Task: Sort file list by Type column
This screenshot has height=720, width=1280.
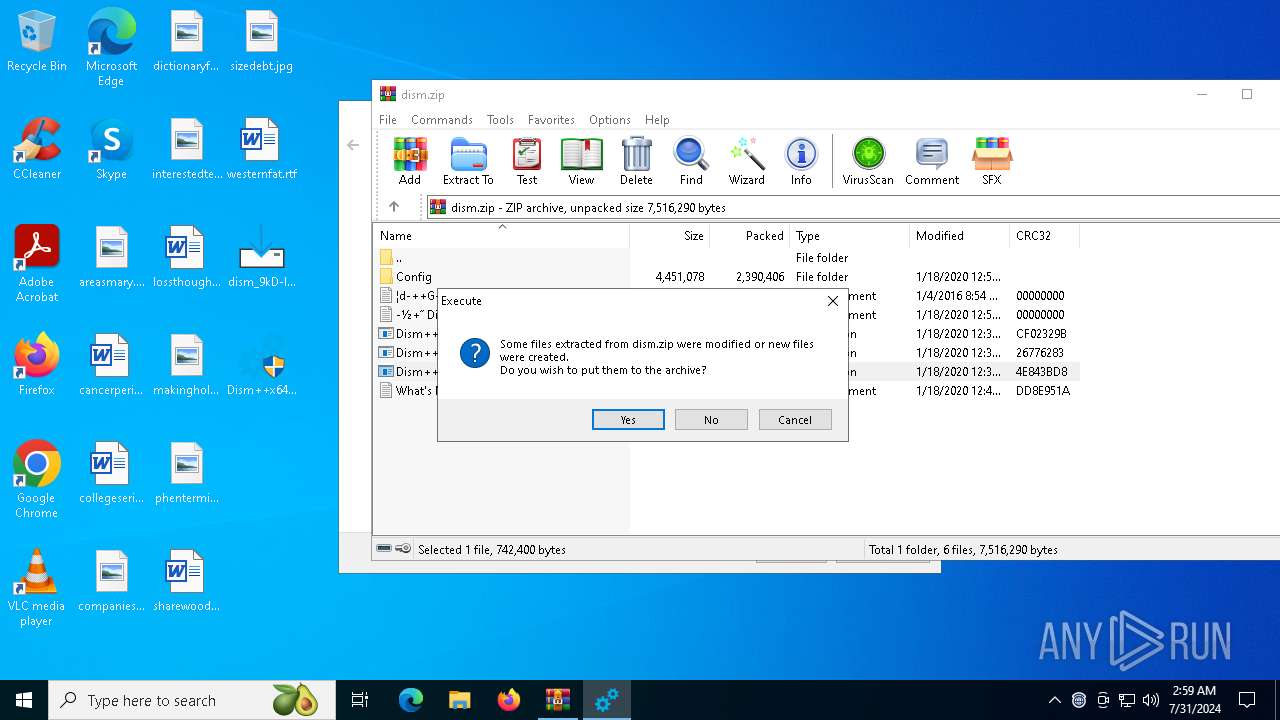Action: (x=850, y=236)
